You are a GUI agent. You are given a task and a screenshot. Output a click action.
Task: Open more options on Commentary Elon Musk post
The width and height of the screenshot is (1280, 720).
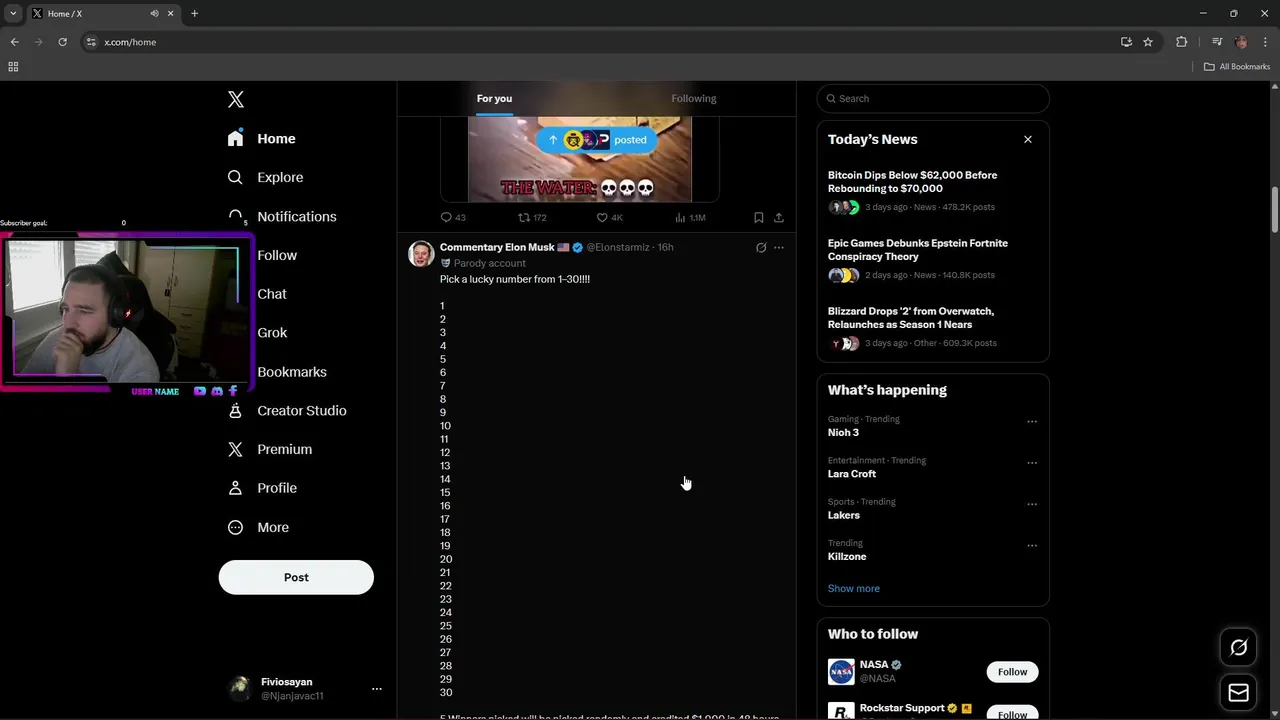[779, 247]
